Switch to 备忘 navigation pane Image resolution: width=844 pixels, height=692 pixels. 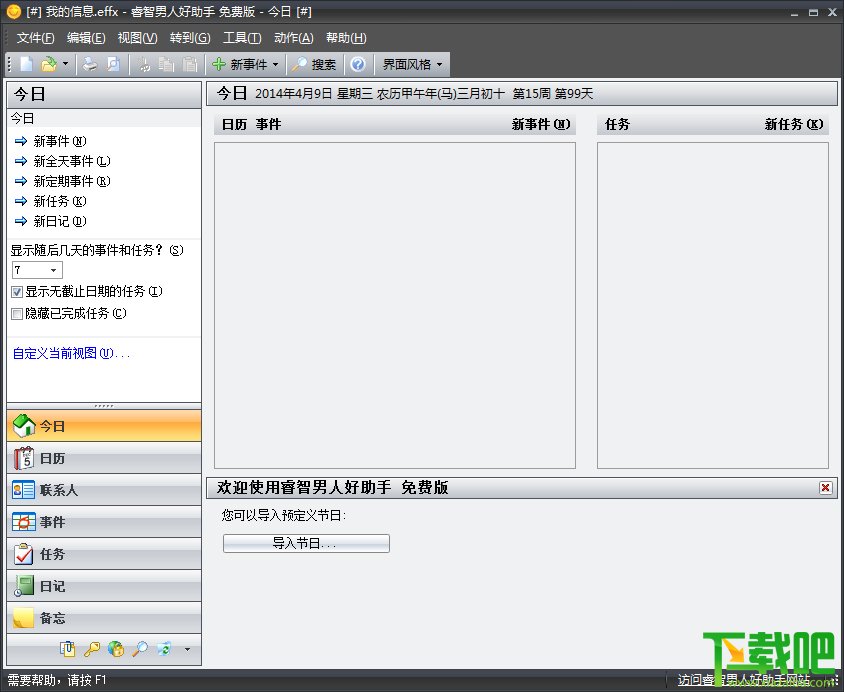[x=104, y=618]
